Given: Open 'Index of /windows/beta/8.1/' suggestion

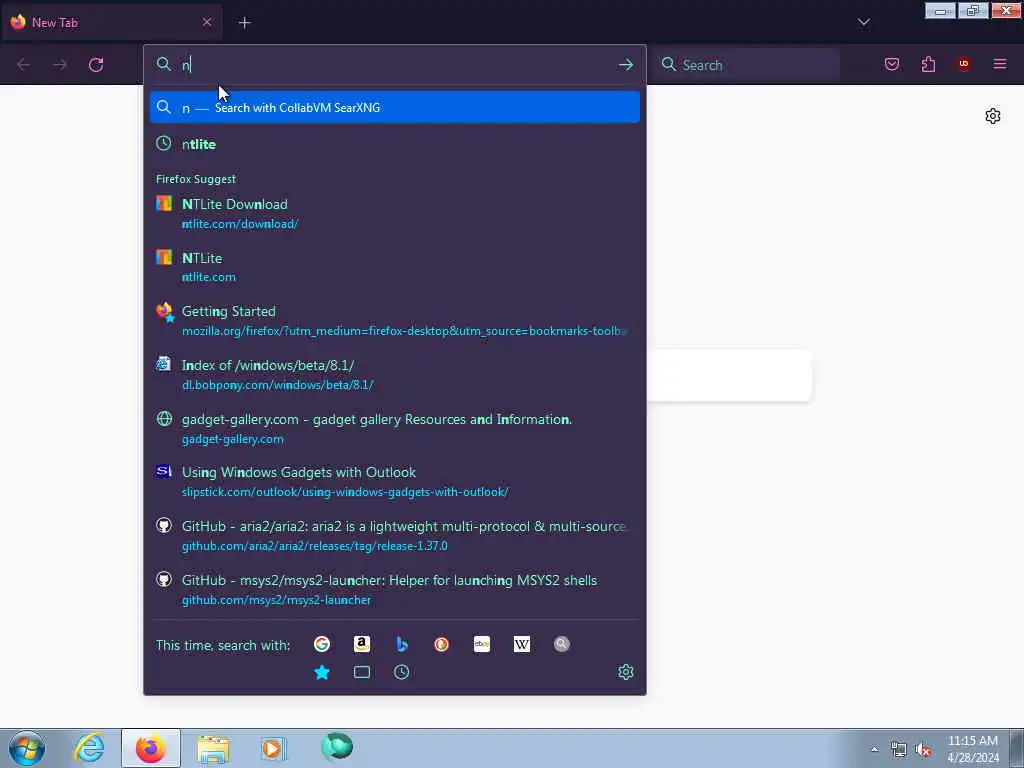Looking at the screenshot, I should point(394,375).
